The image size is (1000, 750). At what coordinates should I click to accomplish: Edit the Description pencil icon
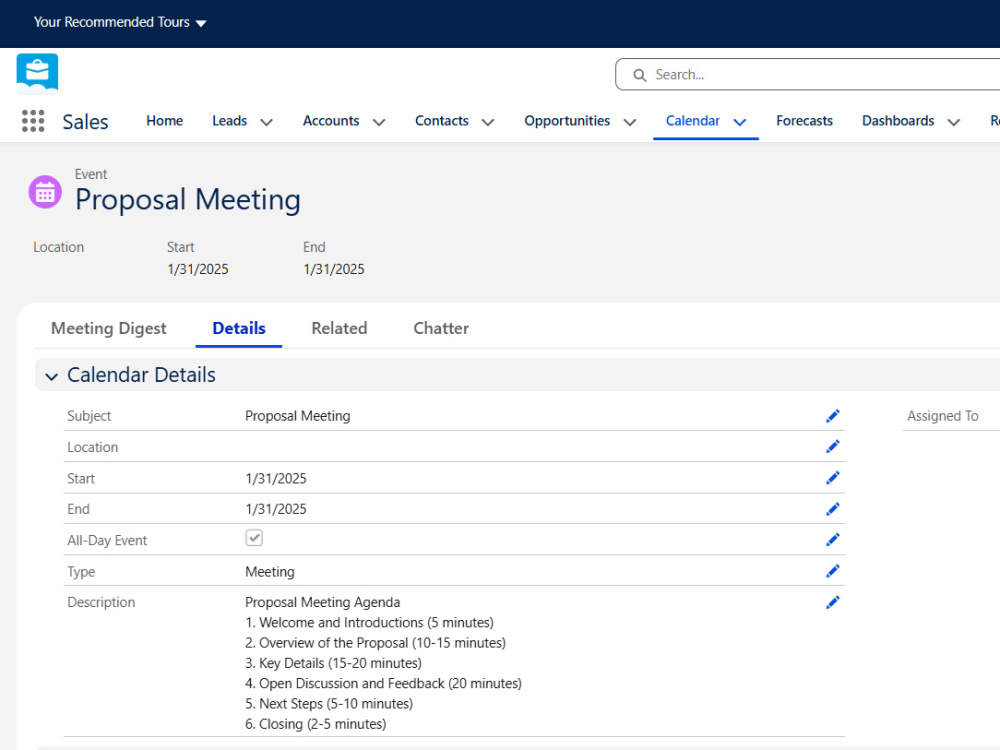coord(832,602)
